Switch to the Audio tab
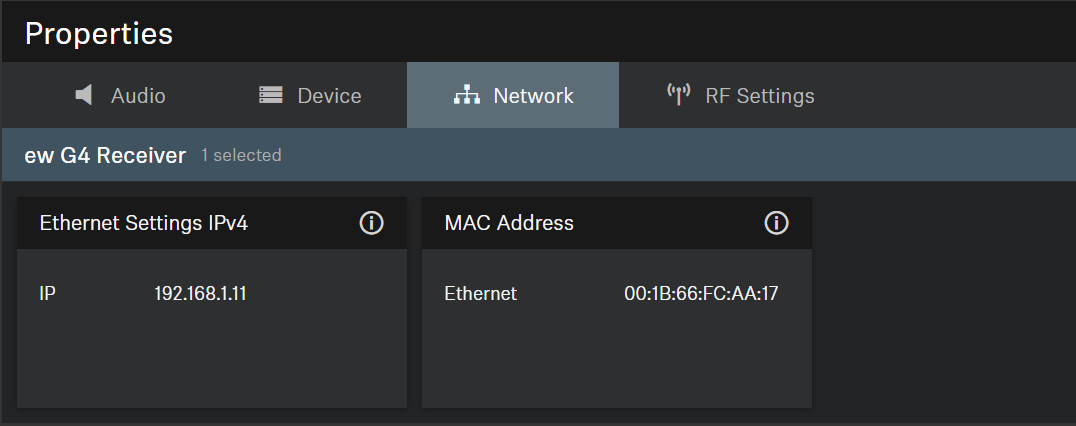Screen dimensions: 1076x426 (x=138, y=96)
